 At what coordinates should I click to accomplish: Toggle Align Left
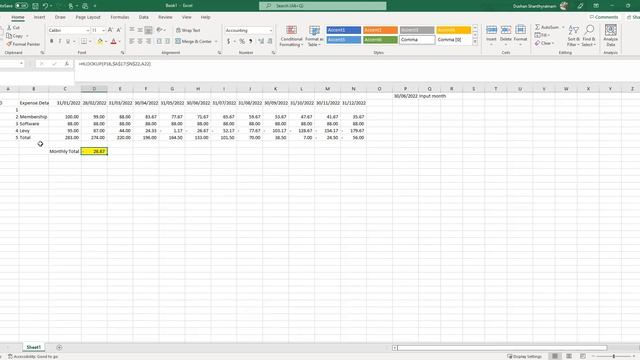pos(131,41)
